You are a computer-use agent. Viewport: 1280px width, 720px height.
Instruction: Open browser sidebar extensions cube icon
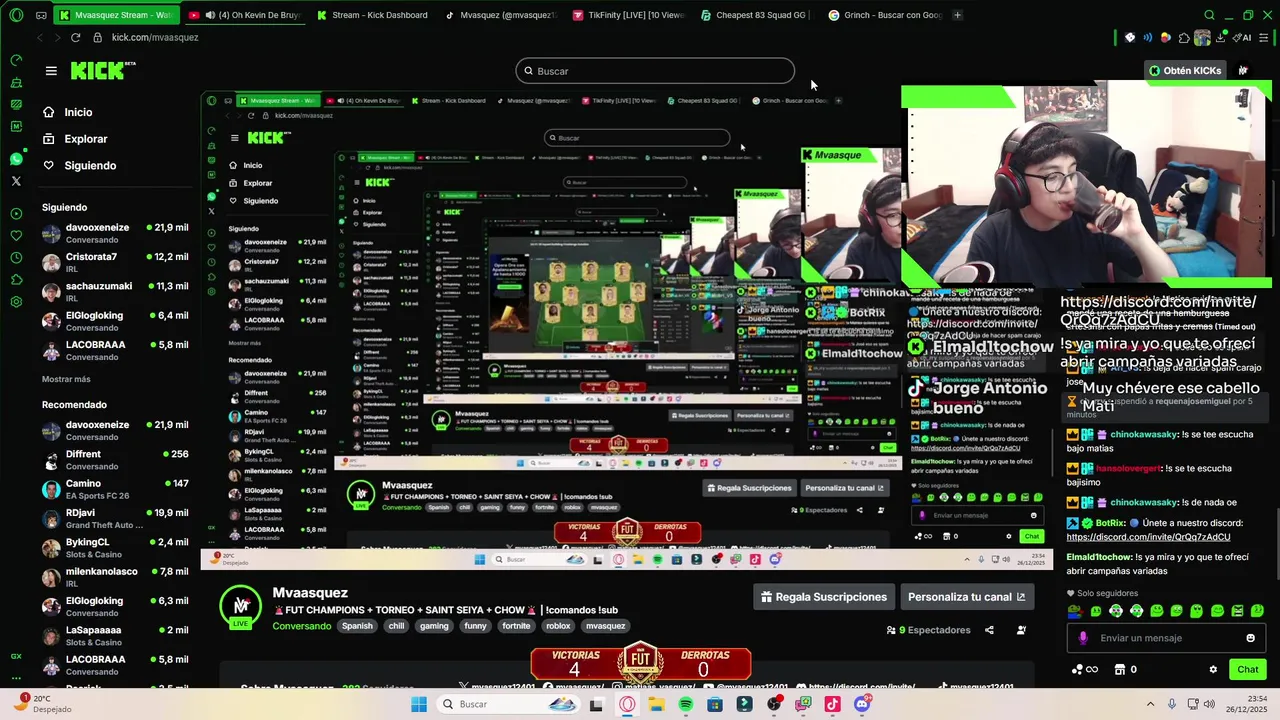[x=16, y=279]
